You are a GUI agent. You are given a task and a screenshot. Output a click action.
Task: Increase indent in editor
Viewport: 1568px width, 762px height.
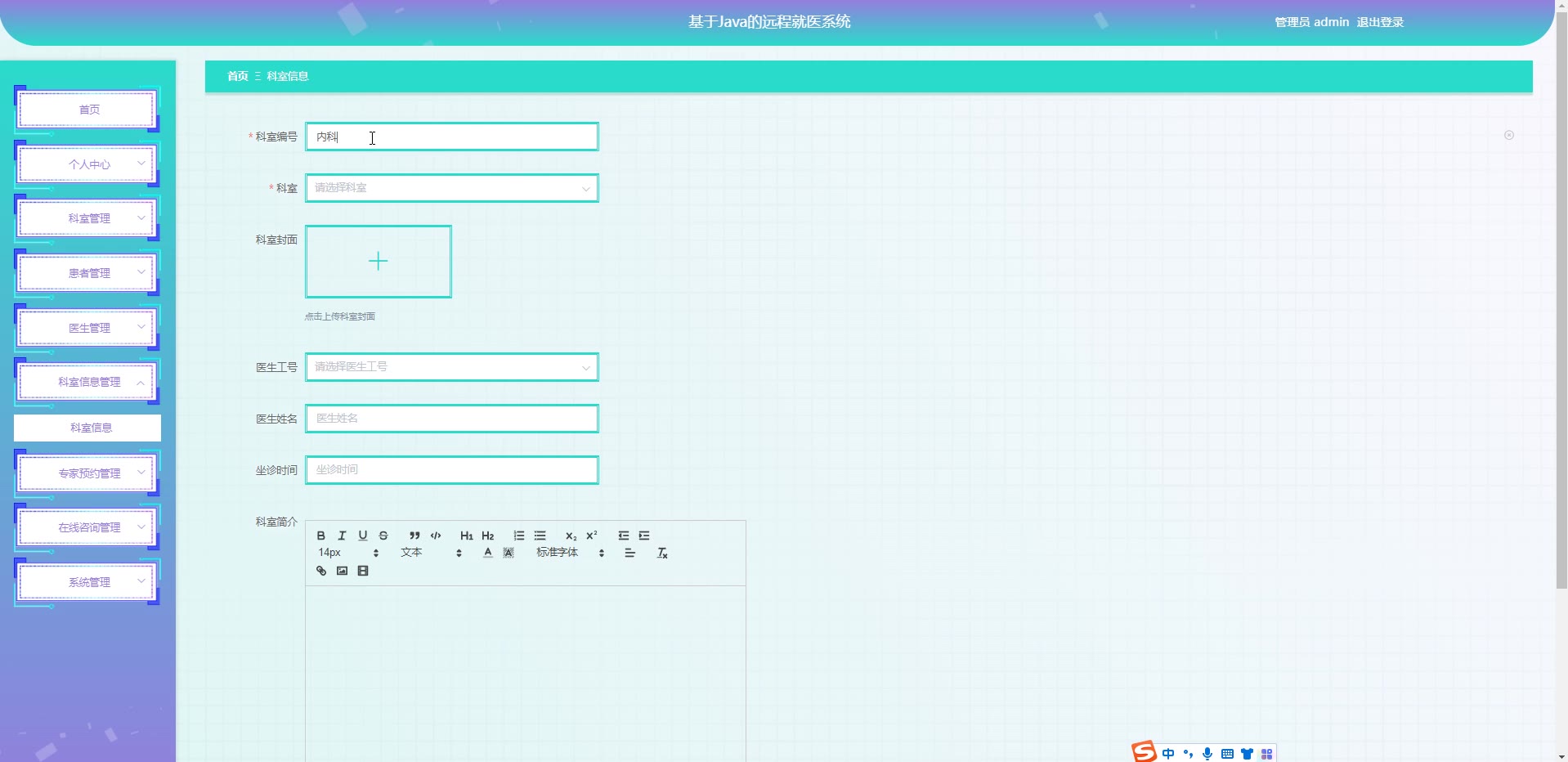pos(644,536)
